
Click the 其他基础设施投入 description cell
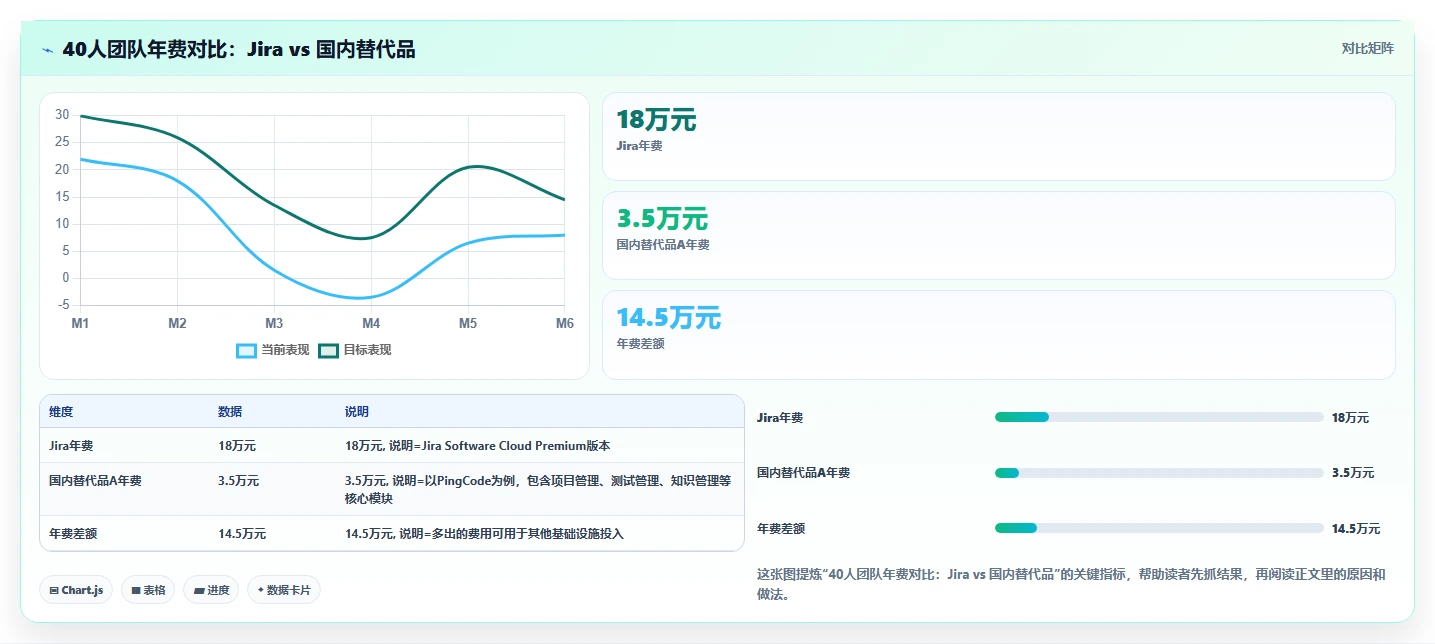(484, 533)
